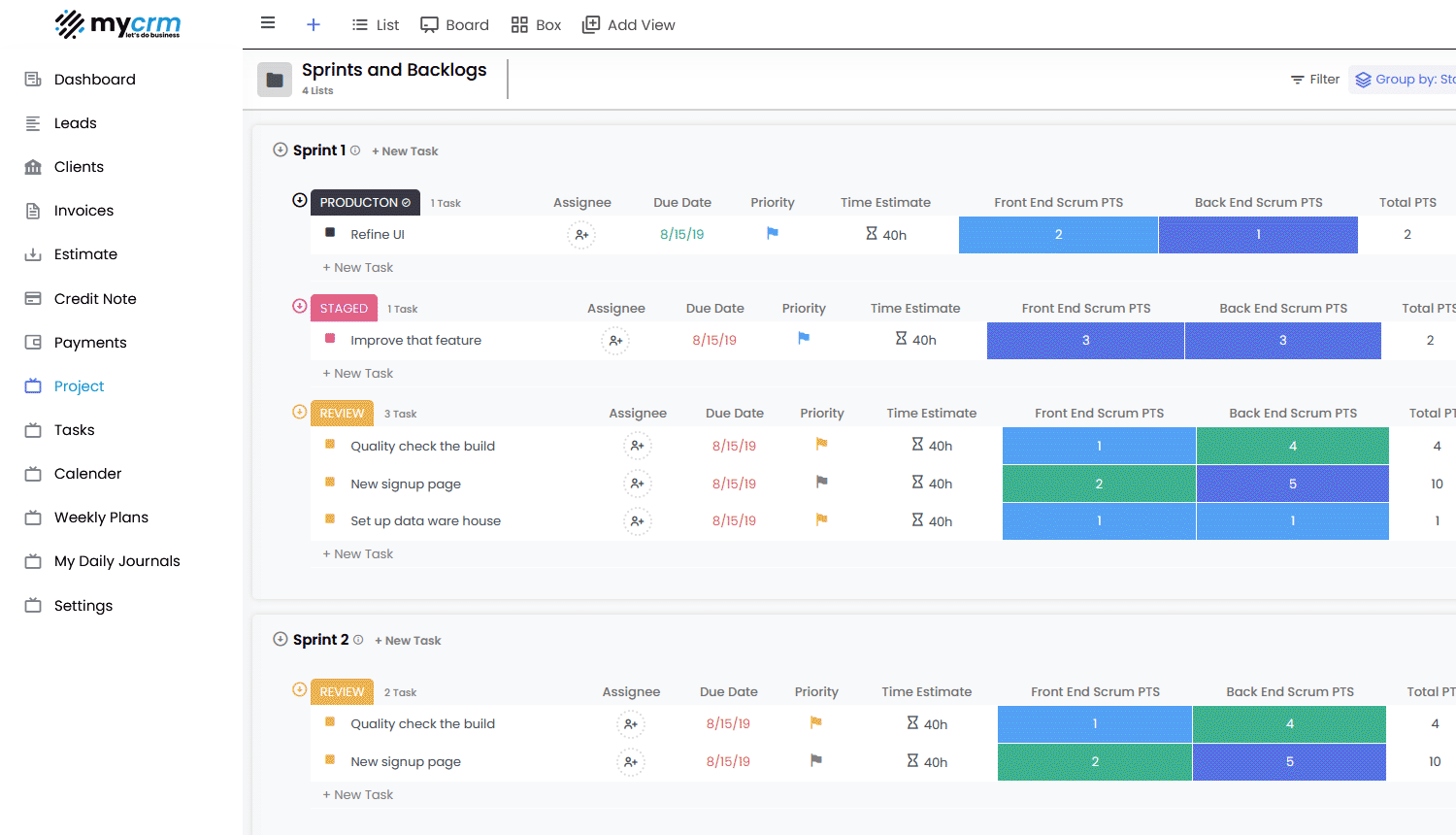
Task: Toggle status box of Refine UI task
Action: [330, 233]
